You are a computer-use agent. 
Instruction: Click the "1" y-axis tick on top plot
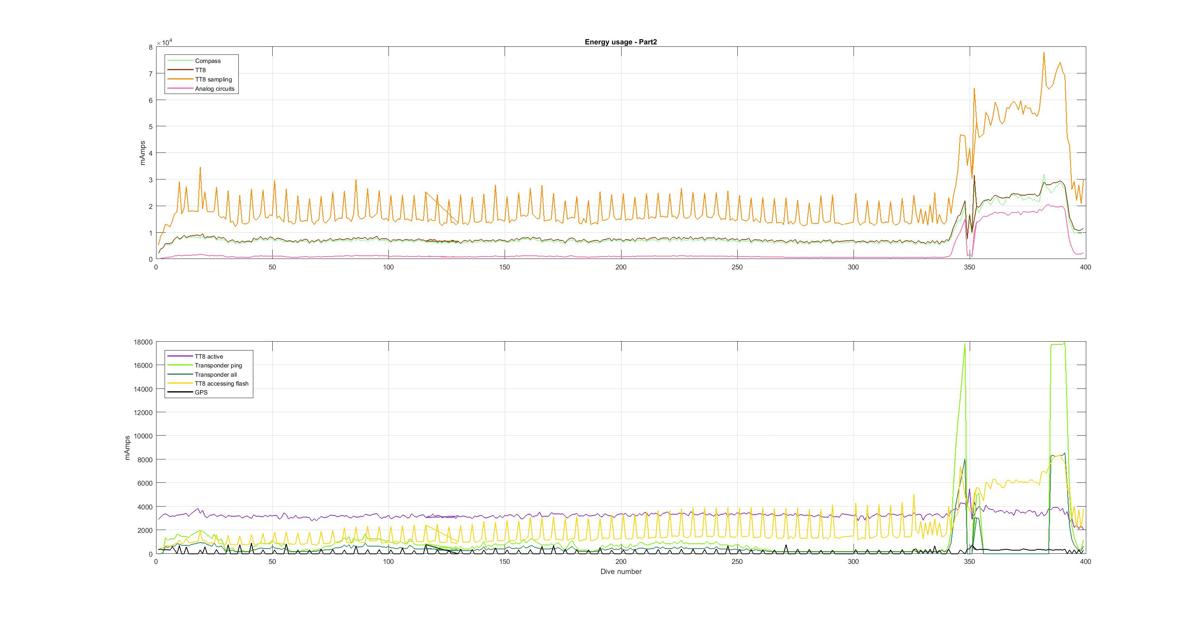point(149,233)
